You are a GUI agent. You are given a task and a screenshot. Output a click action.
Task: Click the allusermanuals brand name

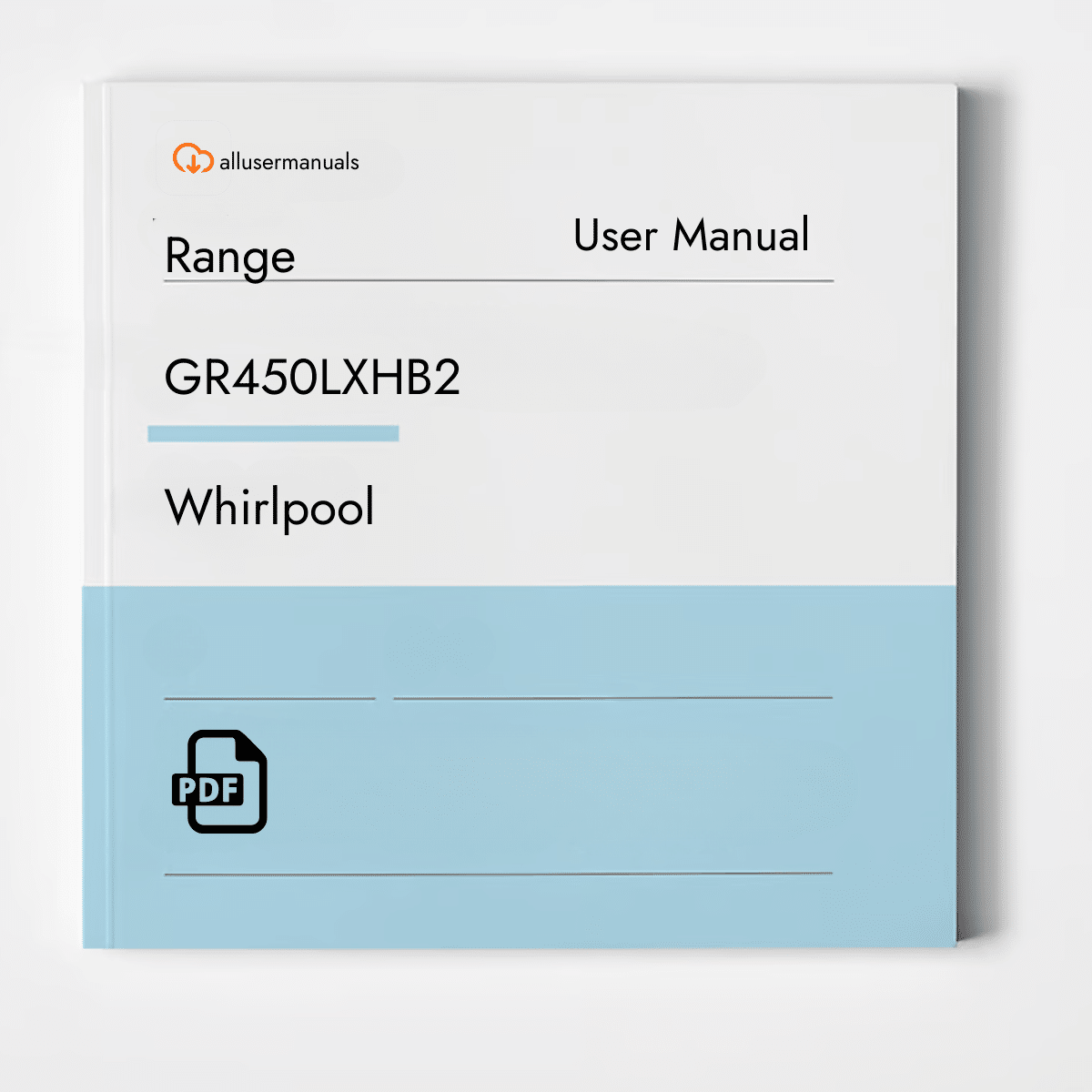pos(289,162)
